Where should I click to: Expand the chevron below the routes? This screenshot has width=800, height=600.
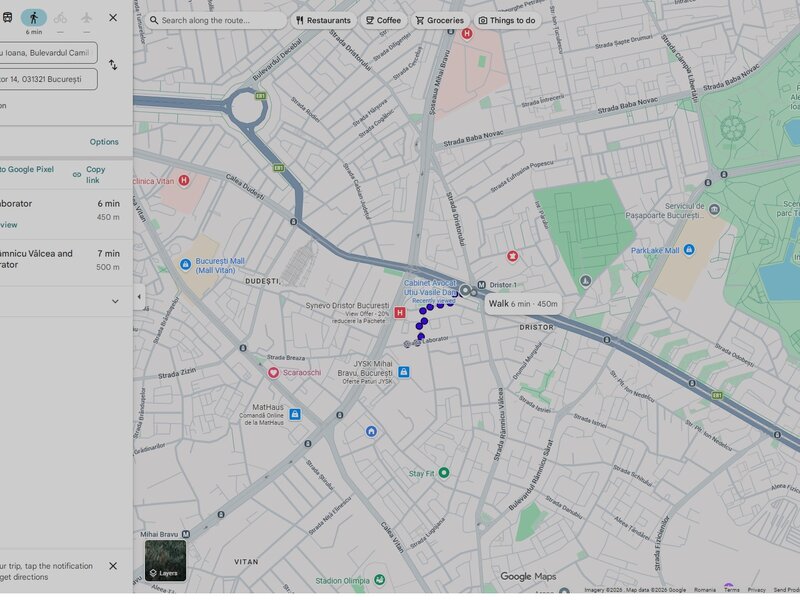(115, 302)
